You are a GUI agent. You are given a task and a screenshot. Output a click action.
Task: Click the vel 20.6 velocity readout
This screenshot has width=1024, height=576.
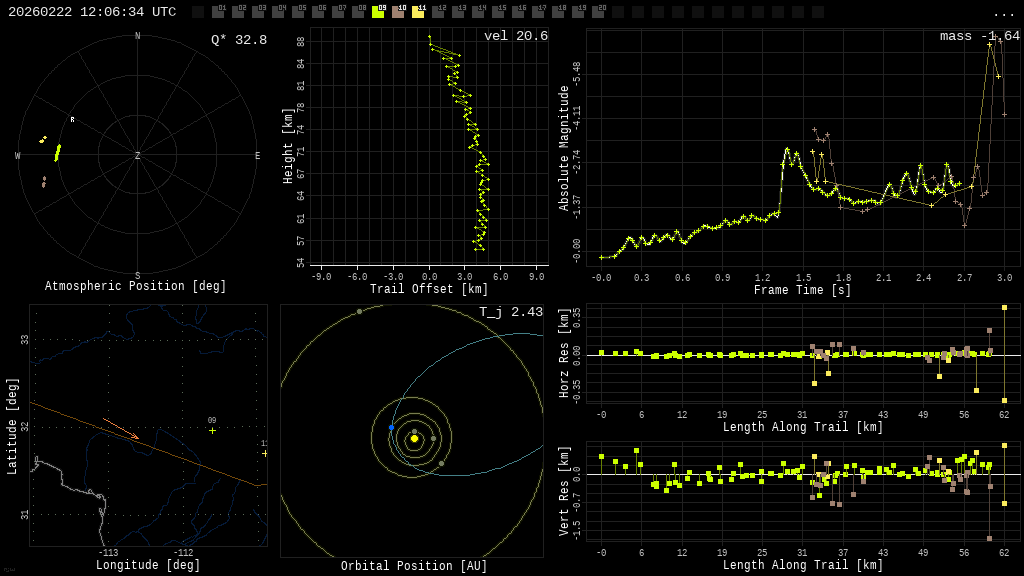(515, 36)
